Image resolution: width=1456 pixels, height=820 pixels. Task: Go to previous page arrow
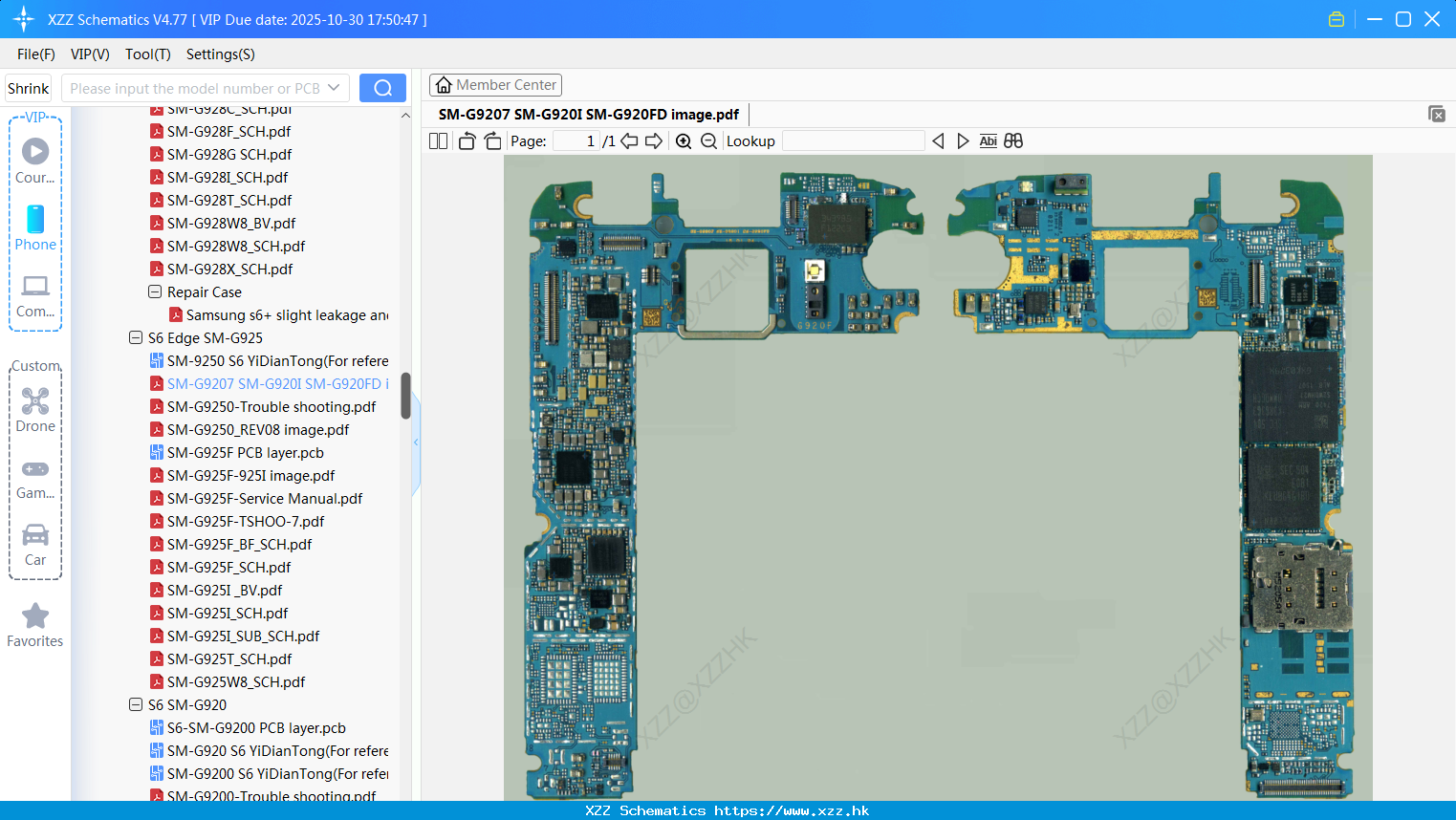[x=629, y=140]
